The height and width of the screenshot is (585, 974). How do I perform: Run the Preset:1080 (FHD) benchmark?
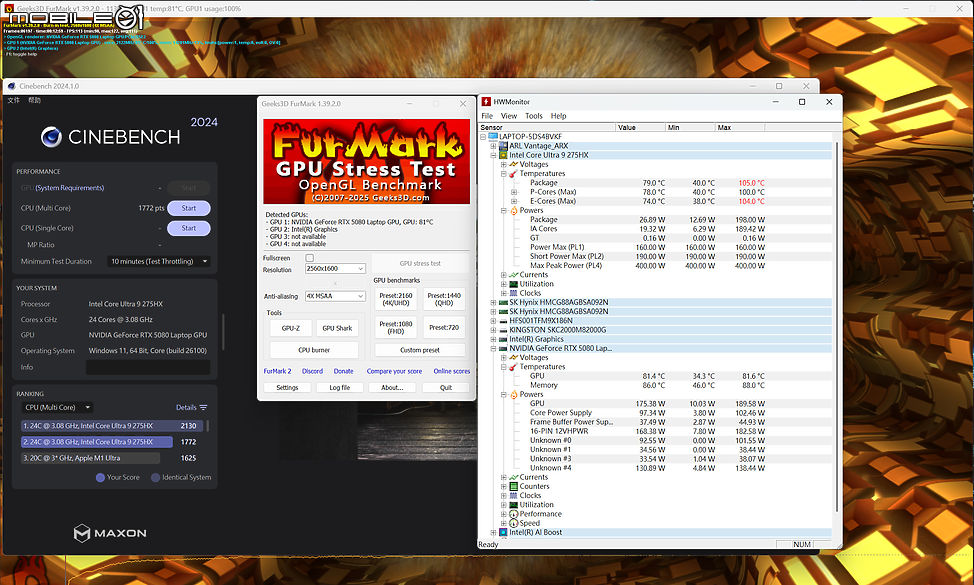pyautogui.click(x=396, y=327)
